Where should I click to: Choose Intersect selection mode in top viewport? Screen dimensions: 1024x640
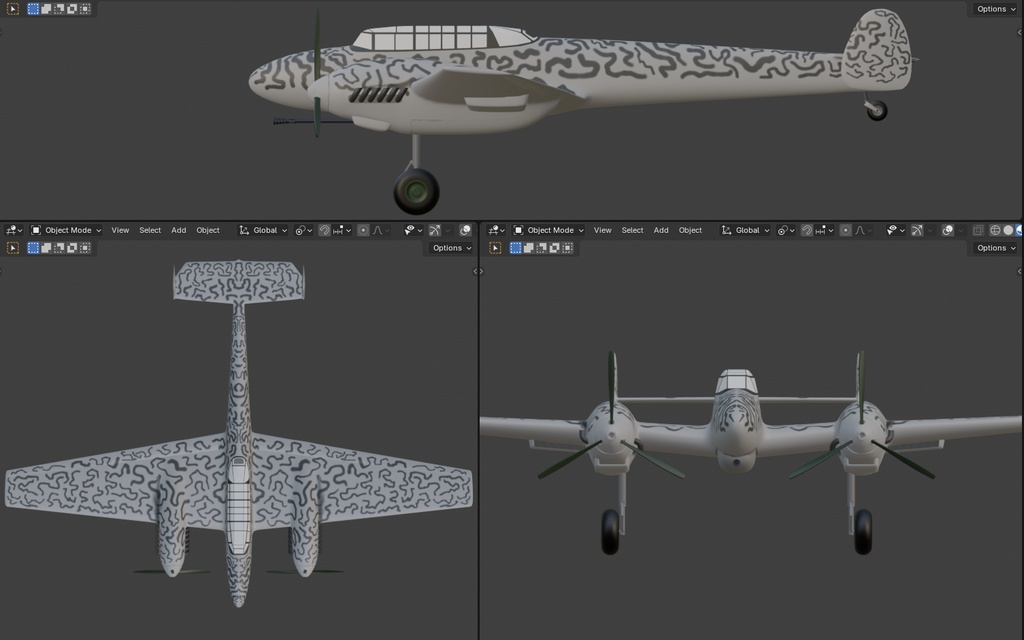tap(85, 9)
